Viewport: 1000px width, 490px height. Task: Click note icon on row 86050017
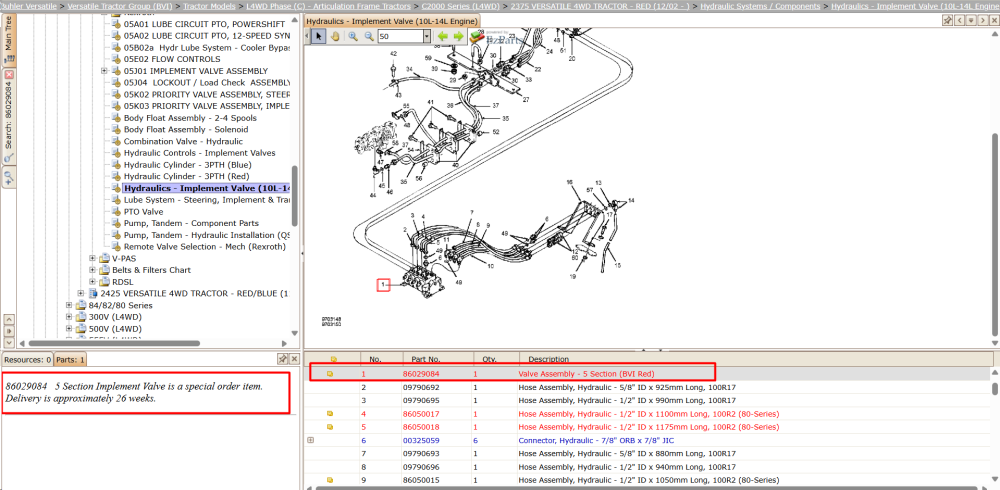[x=330, y=413]
